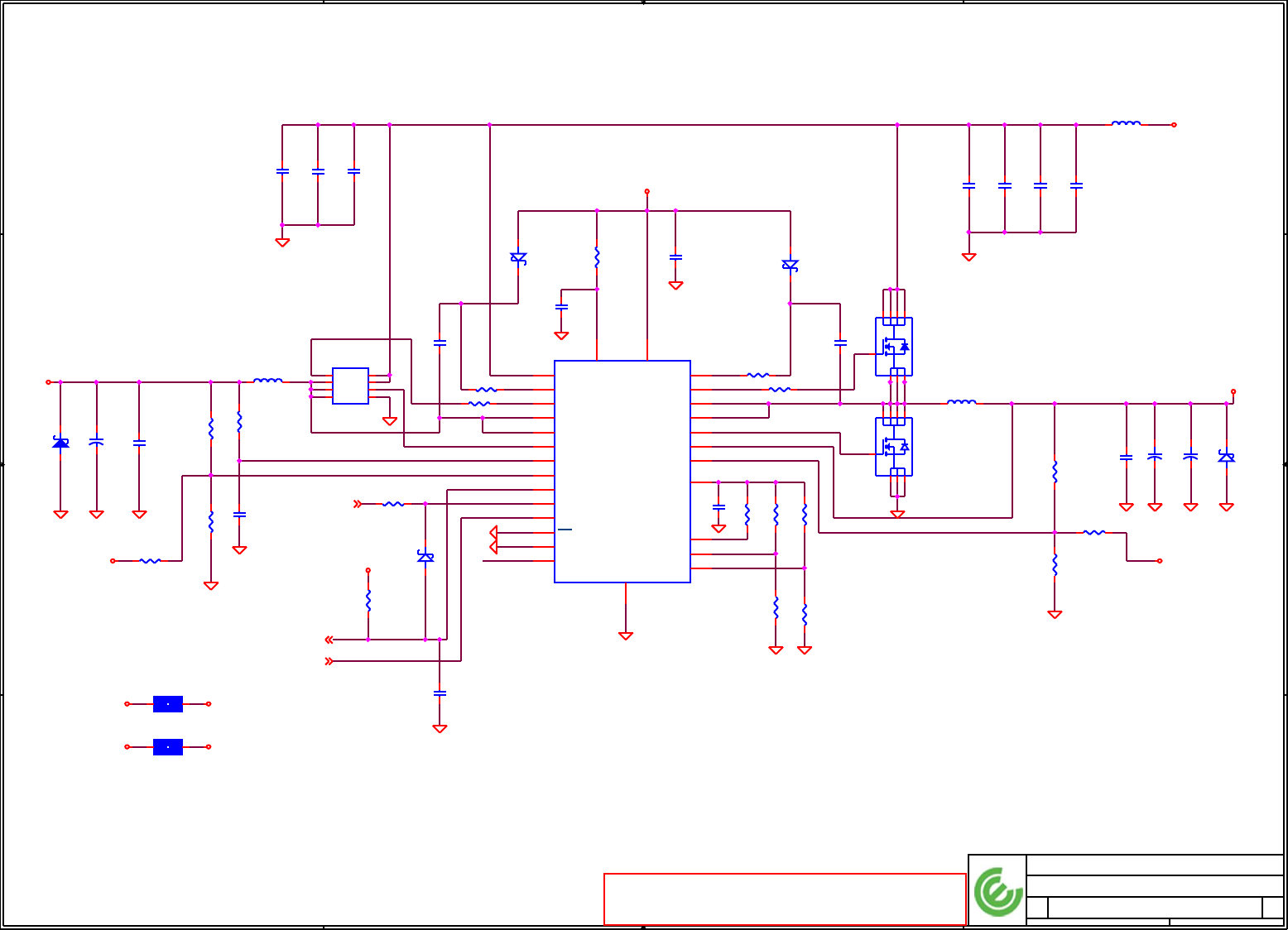Select the Schottky diode above-right of controller
Screen dimensions: 1288x930
[x=791, y=266]
